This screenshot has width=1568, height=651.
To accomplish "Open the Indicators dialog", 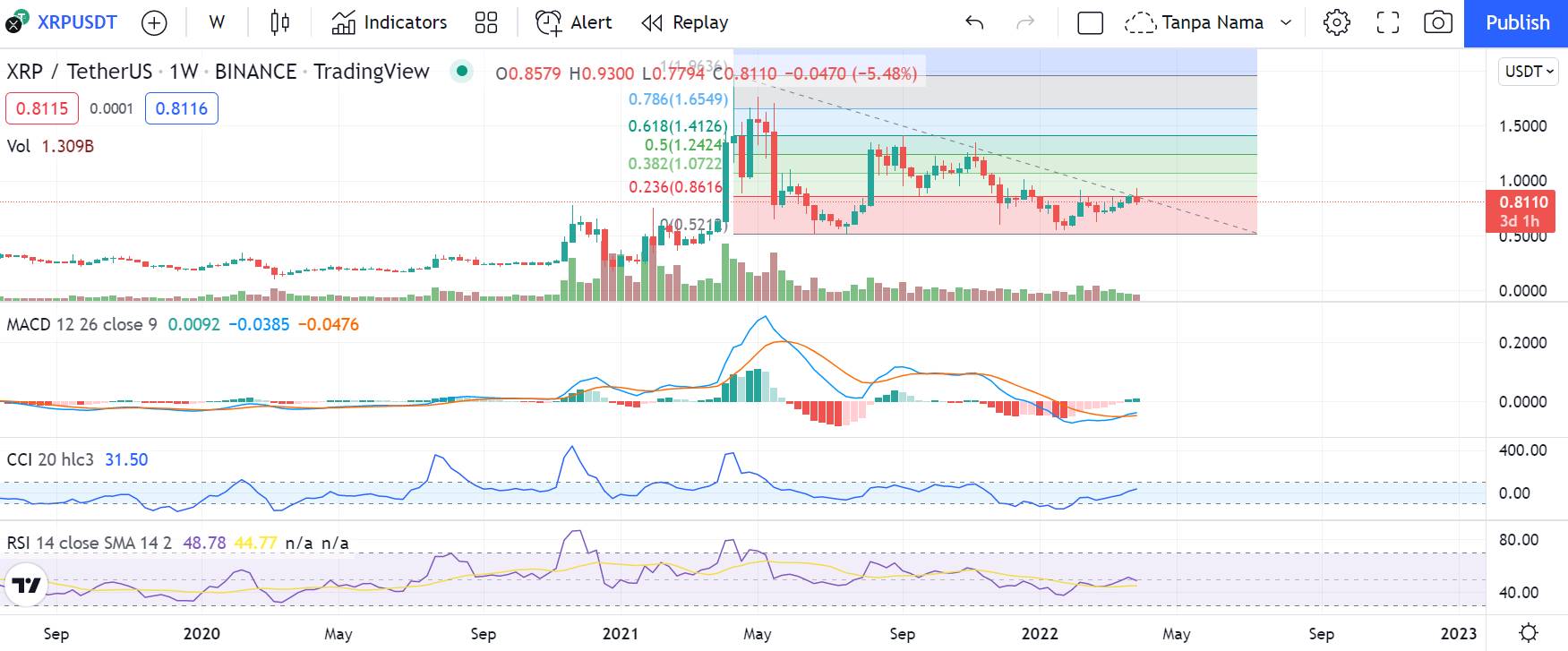I will (389, 22).
